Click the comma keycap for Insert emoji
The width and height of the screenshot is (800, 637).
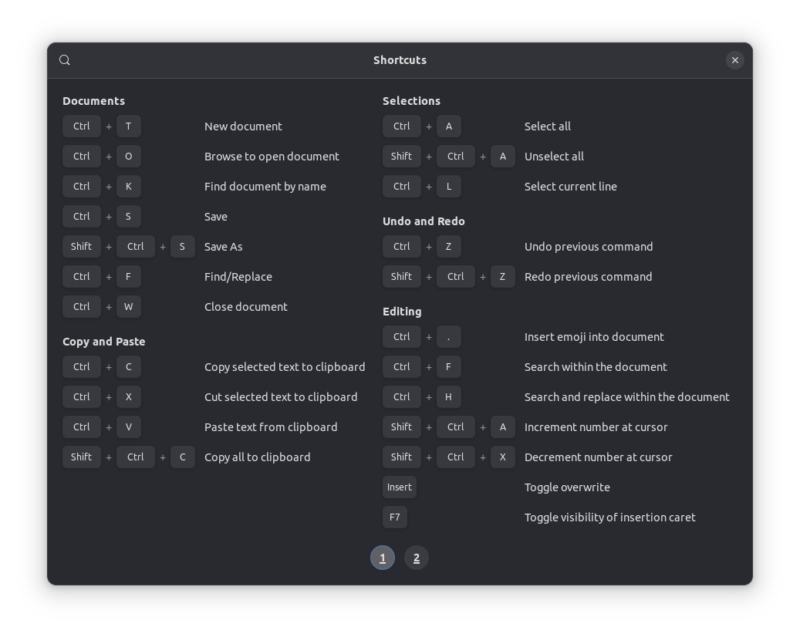[447, 337]
